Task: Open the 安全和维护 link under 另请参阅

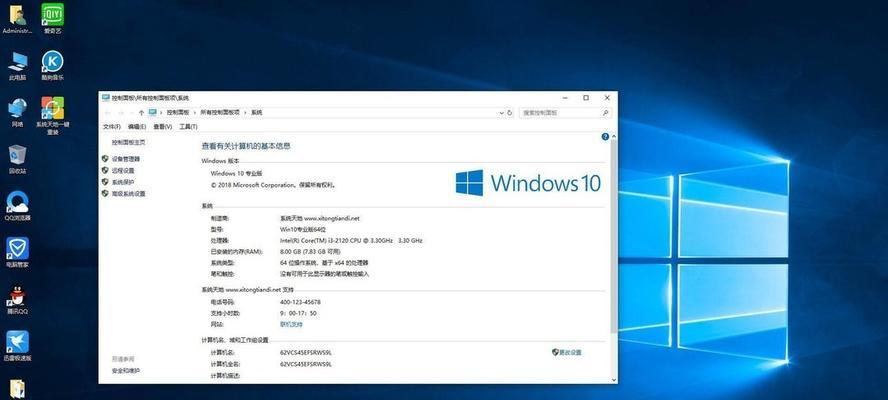Action: pos(126,371)
